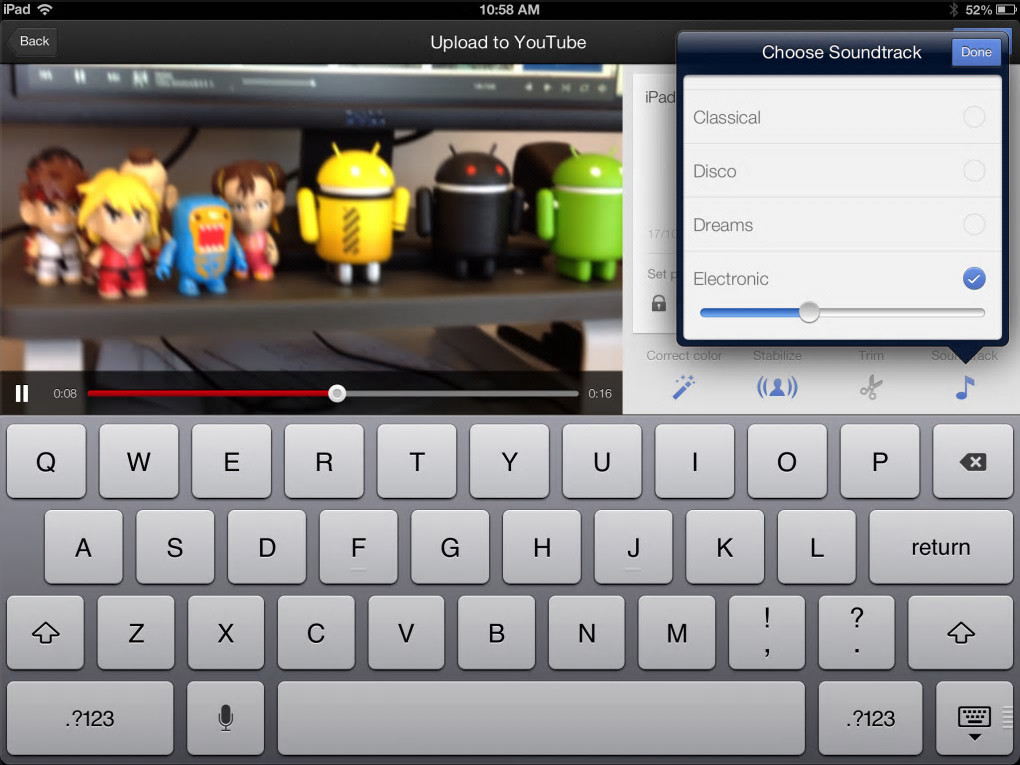Tap the E key
Image resolution: width=1020 pixels, height=765 pixels.
pyautogui.click(x=232, y=462)
